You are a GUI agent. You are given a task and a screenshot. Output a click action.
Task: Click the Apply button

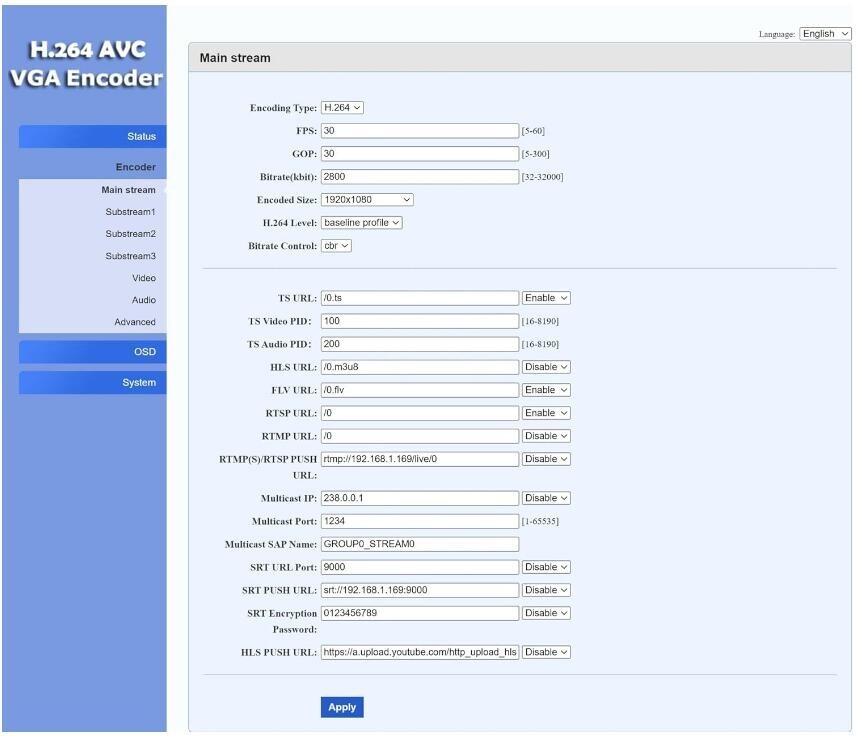(342, 706)
